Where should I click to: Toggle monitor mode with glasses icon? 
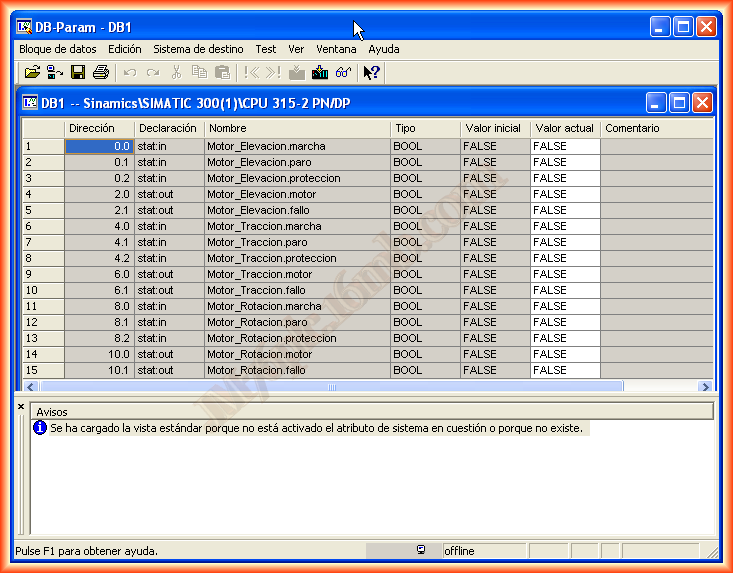pos(343,72)
